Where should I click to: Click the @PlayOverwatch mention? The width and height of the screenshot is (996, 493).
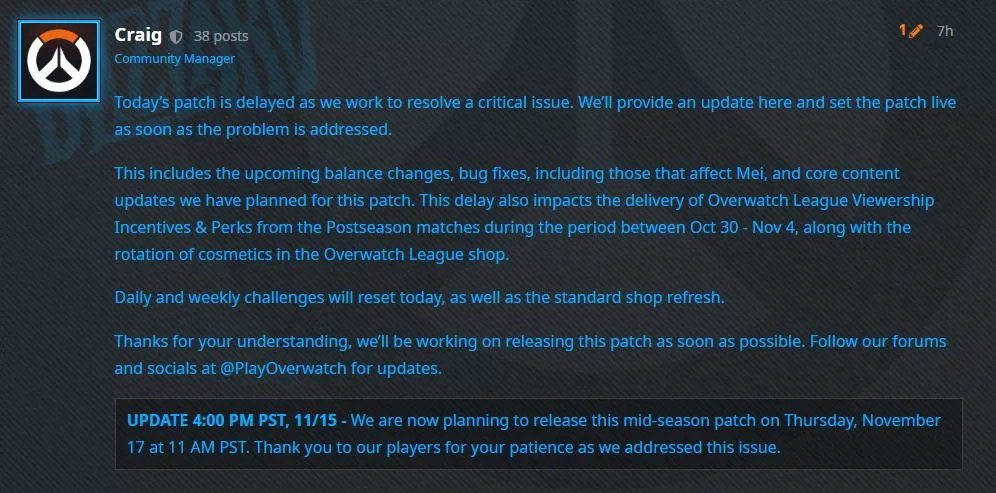point(283,369)
